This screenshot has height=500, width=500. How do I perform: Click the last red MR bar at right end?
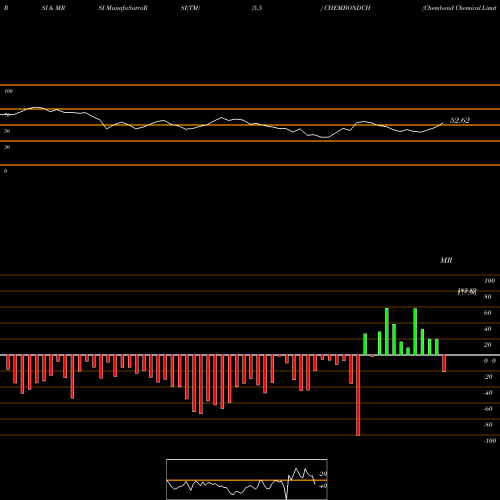coord(444,363)
